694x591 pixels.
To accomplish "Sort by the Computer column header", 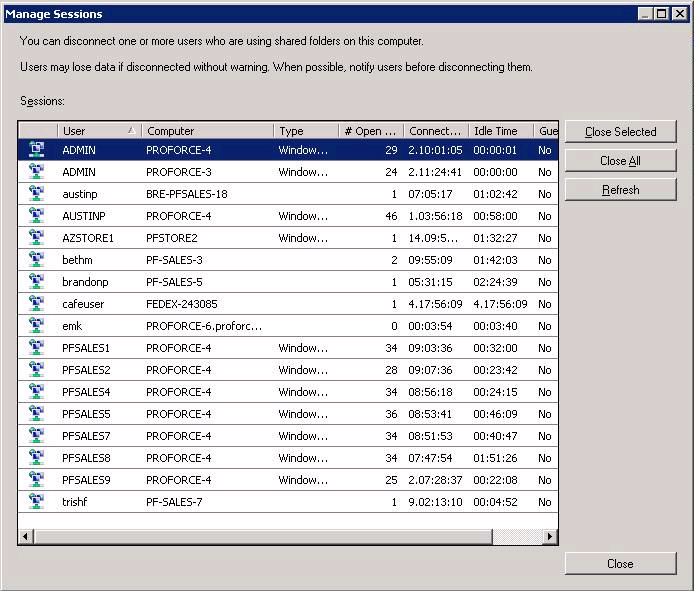I will click(208, 131).
